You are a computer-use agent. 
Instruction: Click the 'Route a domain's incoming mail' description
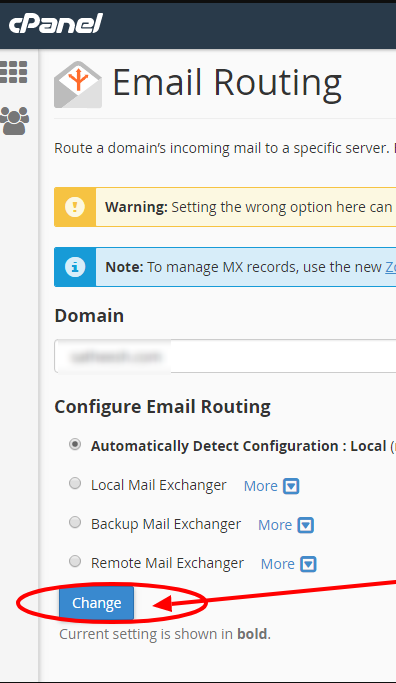[225, 149]
